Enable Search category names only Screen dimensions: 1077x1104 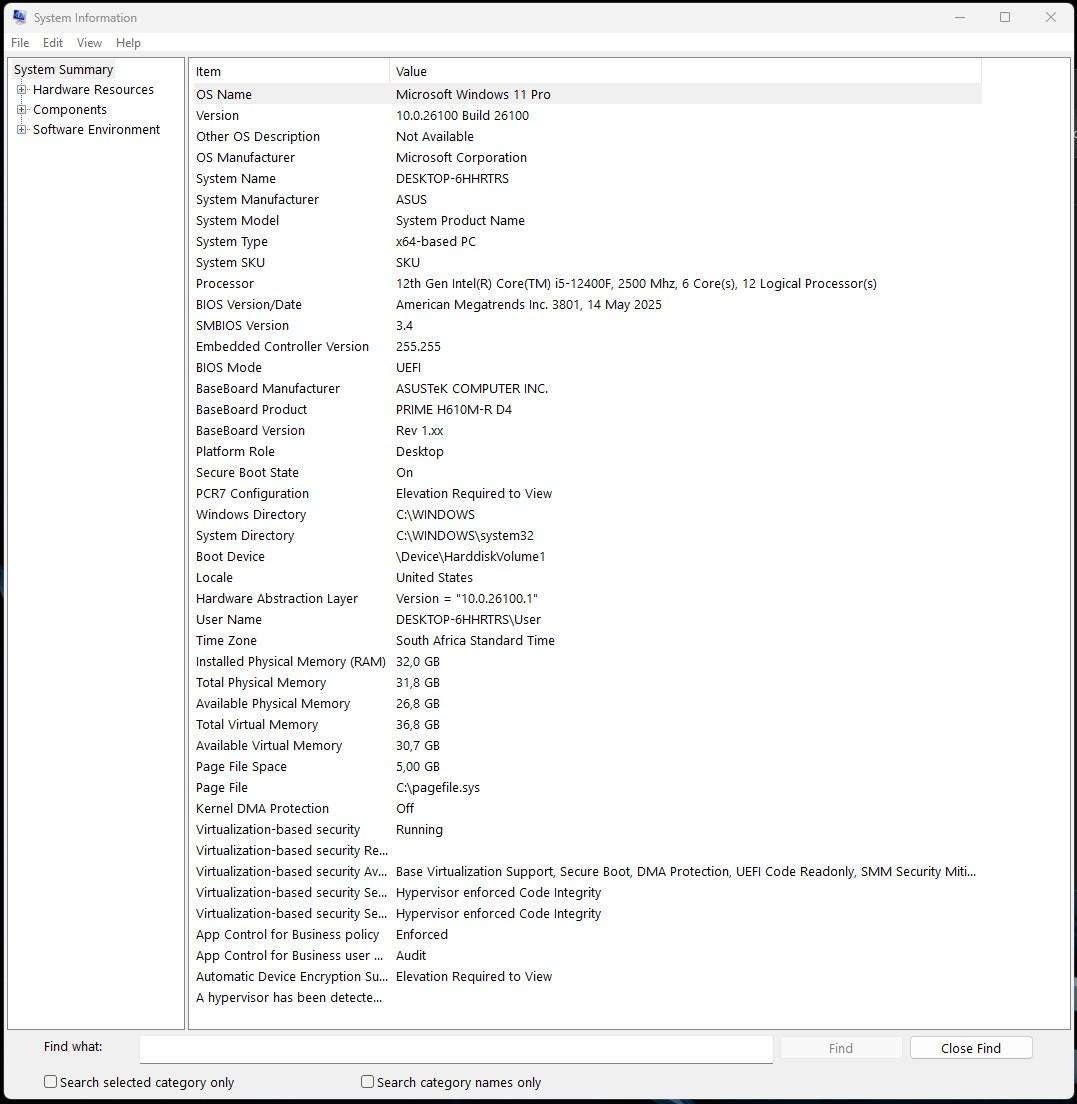pos(367,1082)
